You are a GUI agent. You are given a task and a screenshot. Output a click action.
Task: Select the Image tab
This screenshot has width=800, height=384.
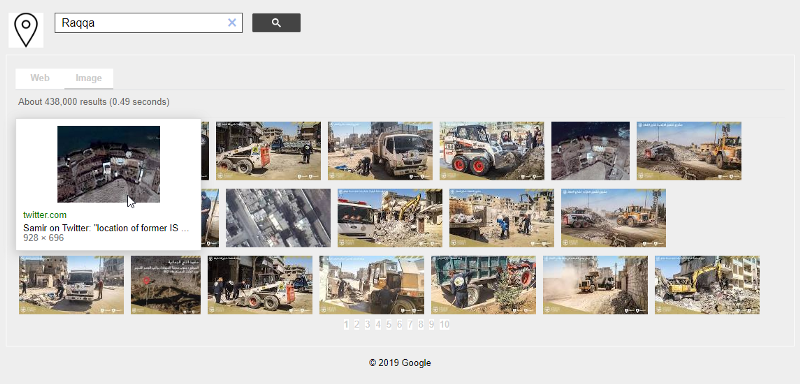[x=89, y=78]
